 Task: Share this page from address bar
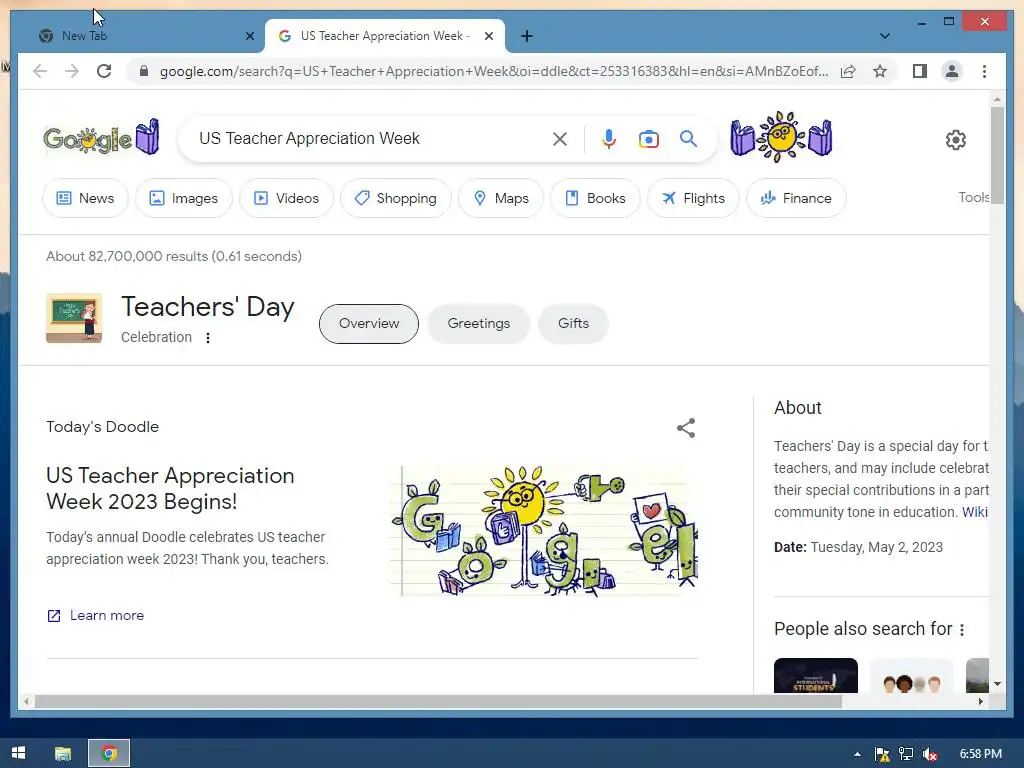[x=848, y=71]
